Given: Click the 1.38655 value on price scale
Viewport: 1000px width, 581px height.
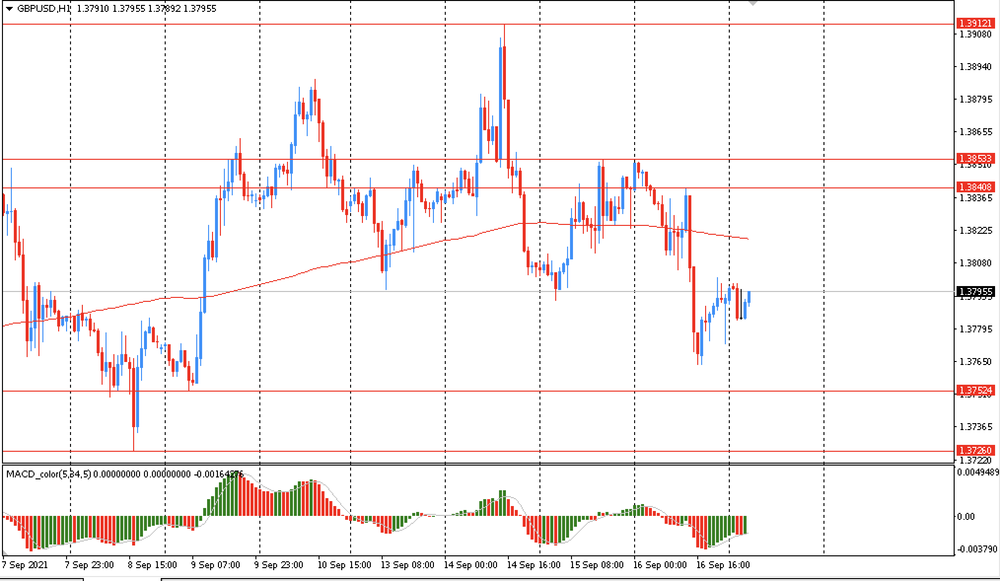Looking at the screenshot, I should pyautogui.click(x=976, y=131).
